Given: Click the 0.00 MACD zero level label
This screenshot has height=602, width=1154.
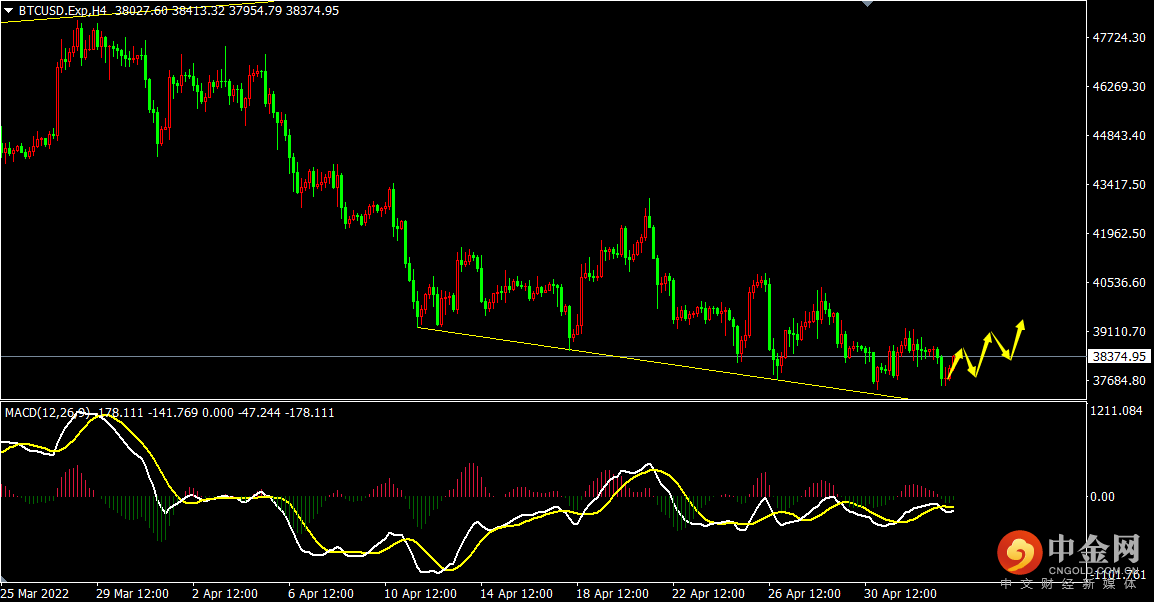Looking at the screenshot, I should click(1102, 497).
